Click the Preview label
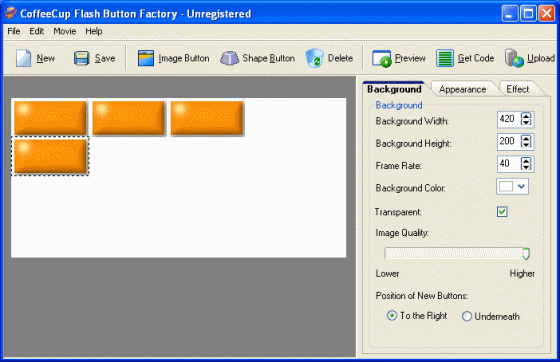 pyautogui.click(x=410, y=58)
